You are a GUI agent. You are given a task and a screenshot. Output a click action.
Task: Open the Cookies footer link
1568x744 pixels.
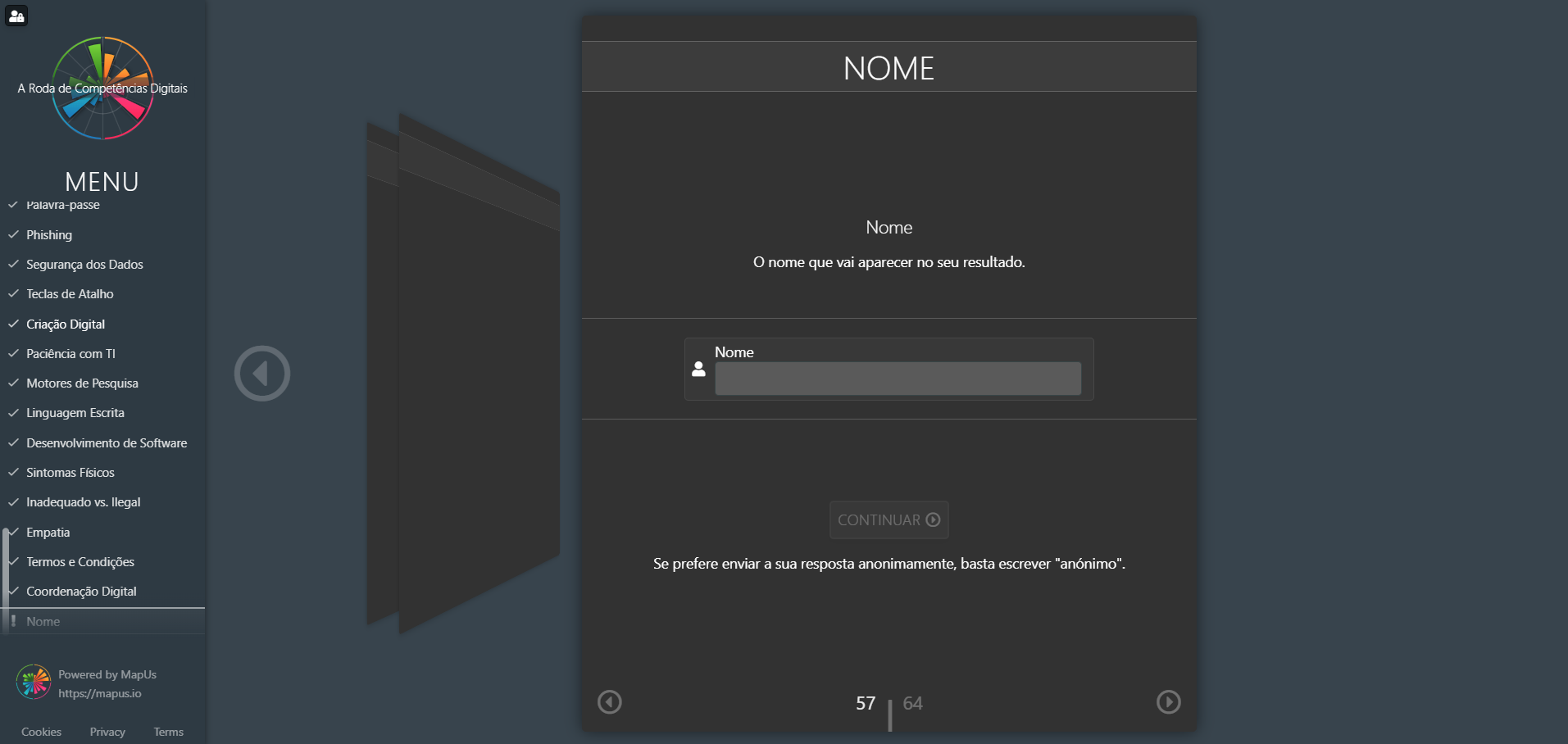pos(41,732)
